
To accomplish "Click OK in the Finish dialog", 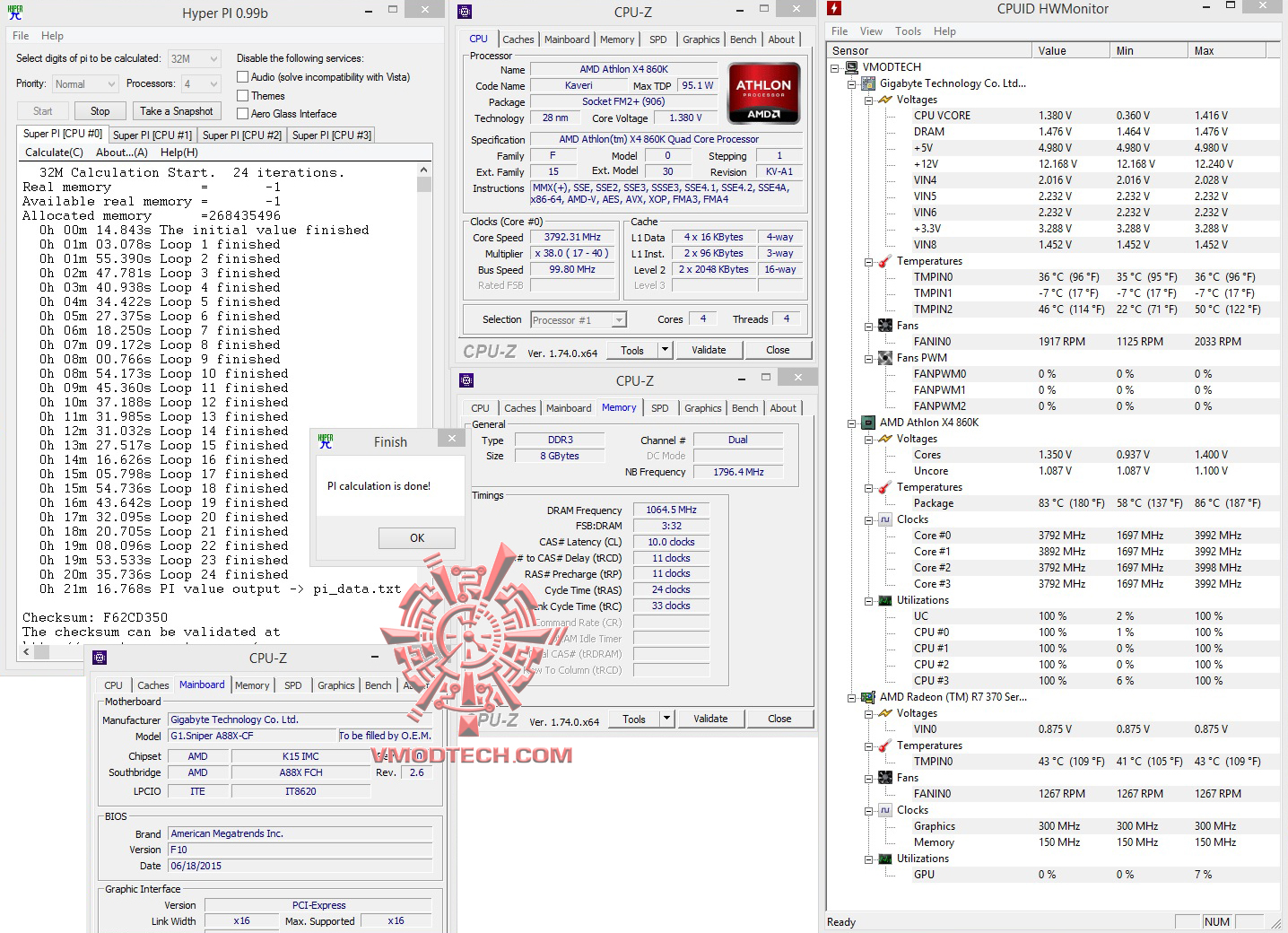I will point(417,538).
